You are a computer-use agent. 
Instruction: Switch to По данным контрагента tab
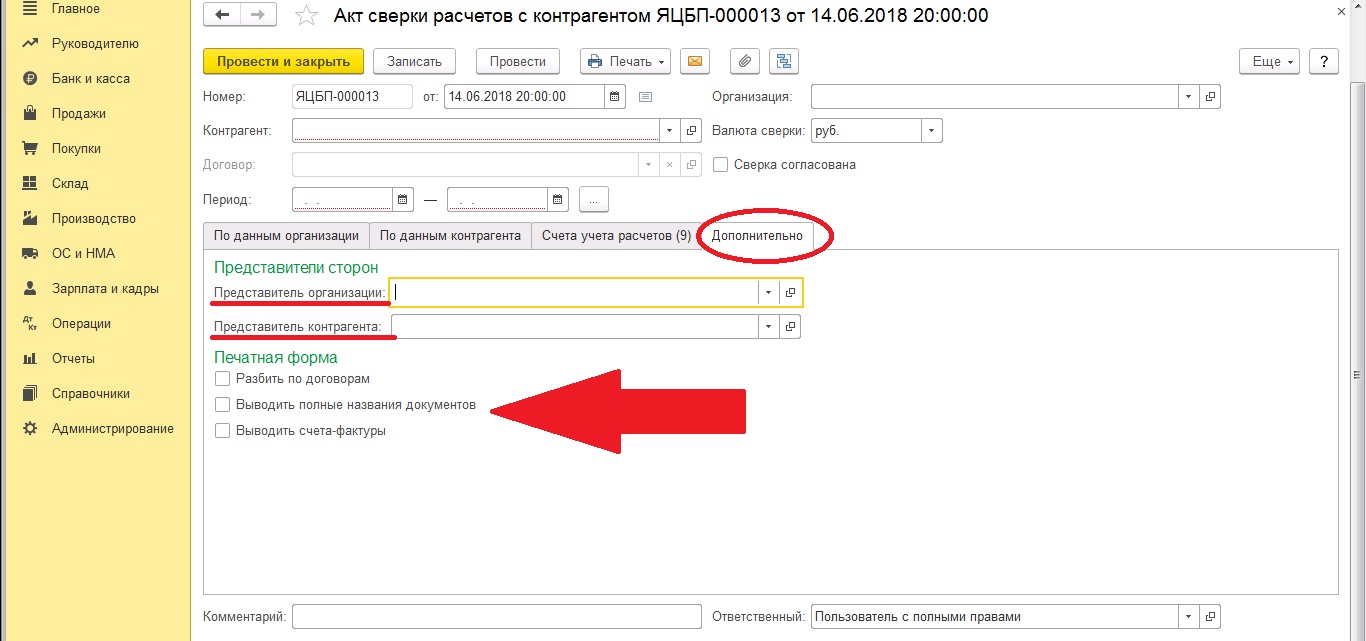tap(450, 236)
